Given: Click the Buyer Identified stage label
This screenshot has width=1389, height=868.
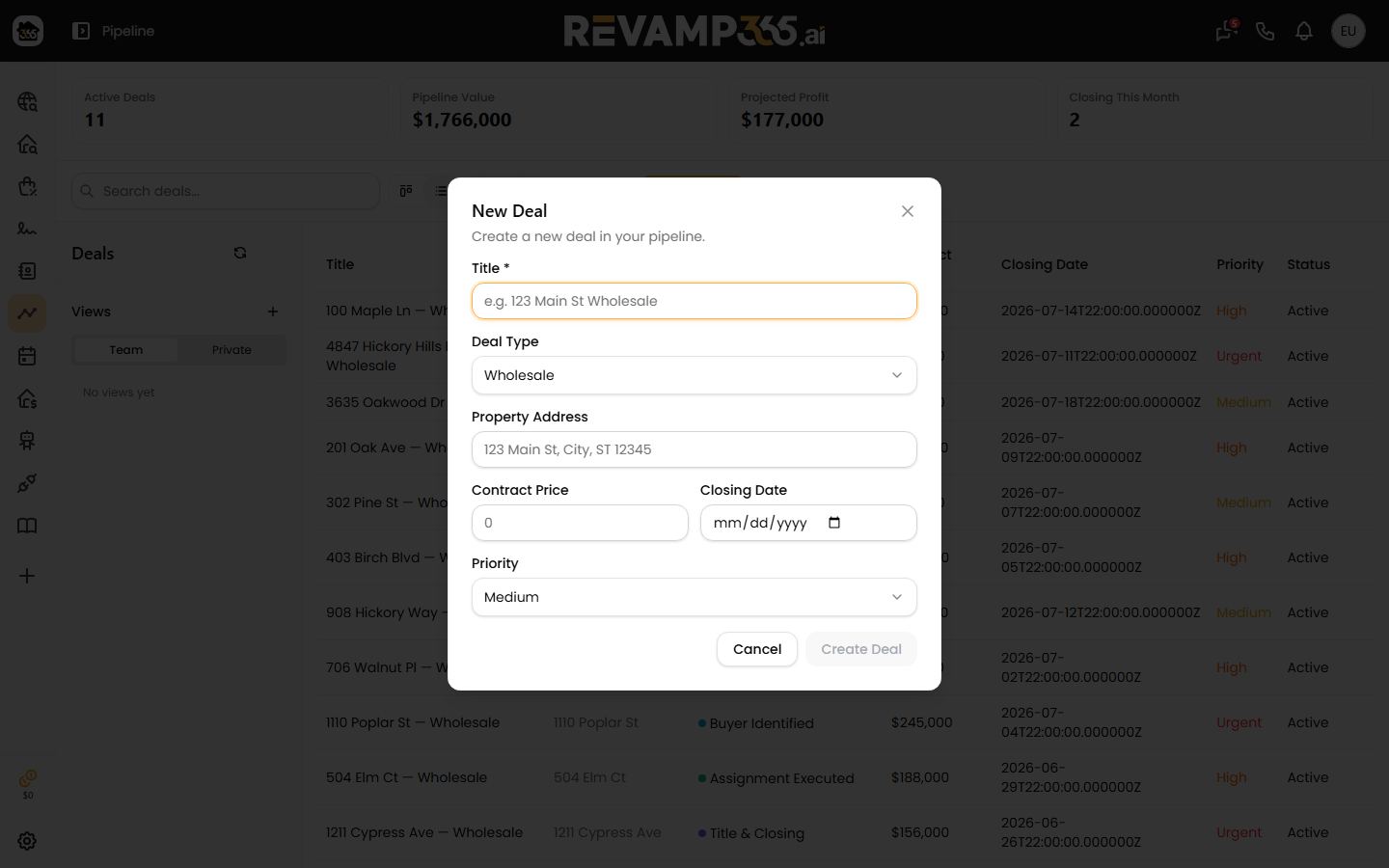Looking at the screenshot, I should click(762, 723).
